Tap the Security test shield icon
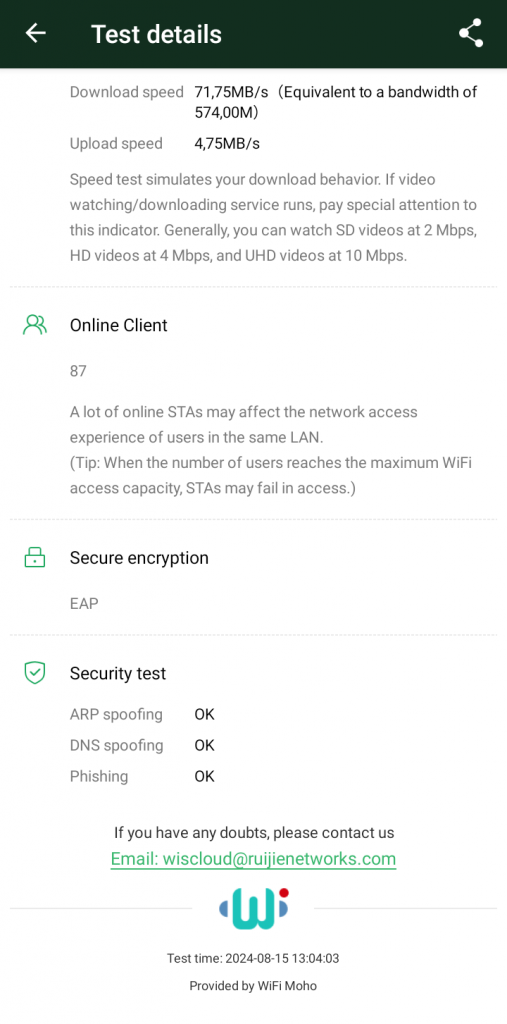Screen dimensions: 507x1024 pyautogui.click(x=35, y=673)
